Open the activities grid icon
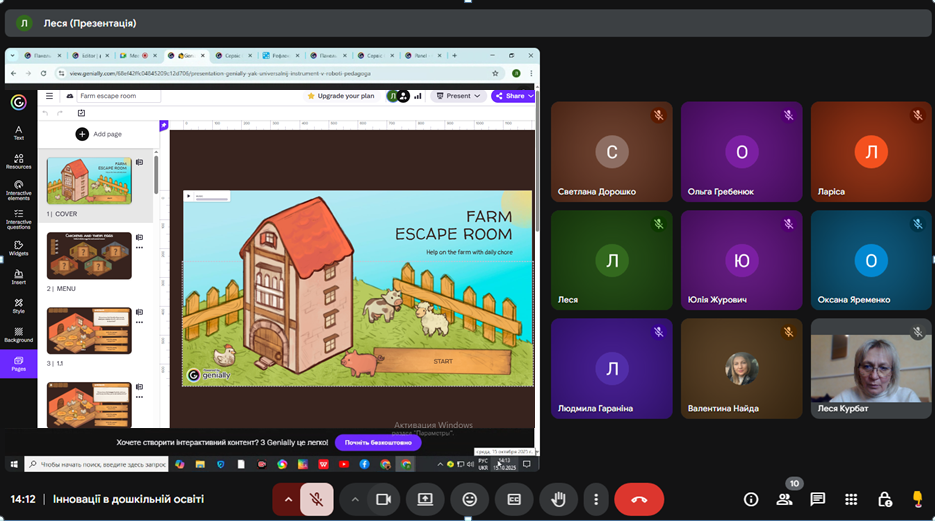Image resolution: width=935 pixels, height=521 pixels. coord(851,499)
